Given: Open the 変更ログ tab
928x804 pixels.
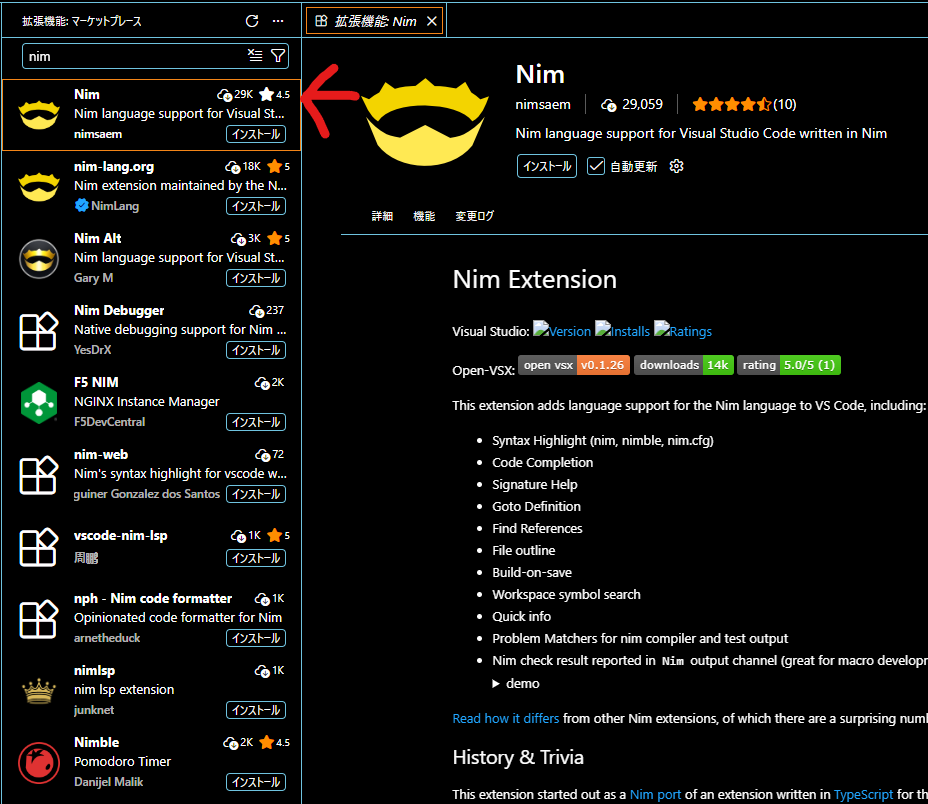Looking at the screenshot, I should point(475,216).
